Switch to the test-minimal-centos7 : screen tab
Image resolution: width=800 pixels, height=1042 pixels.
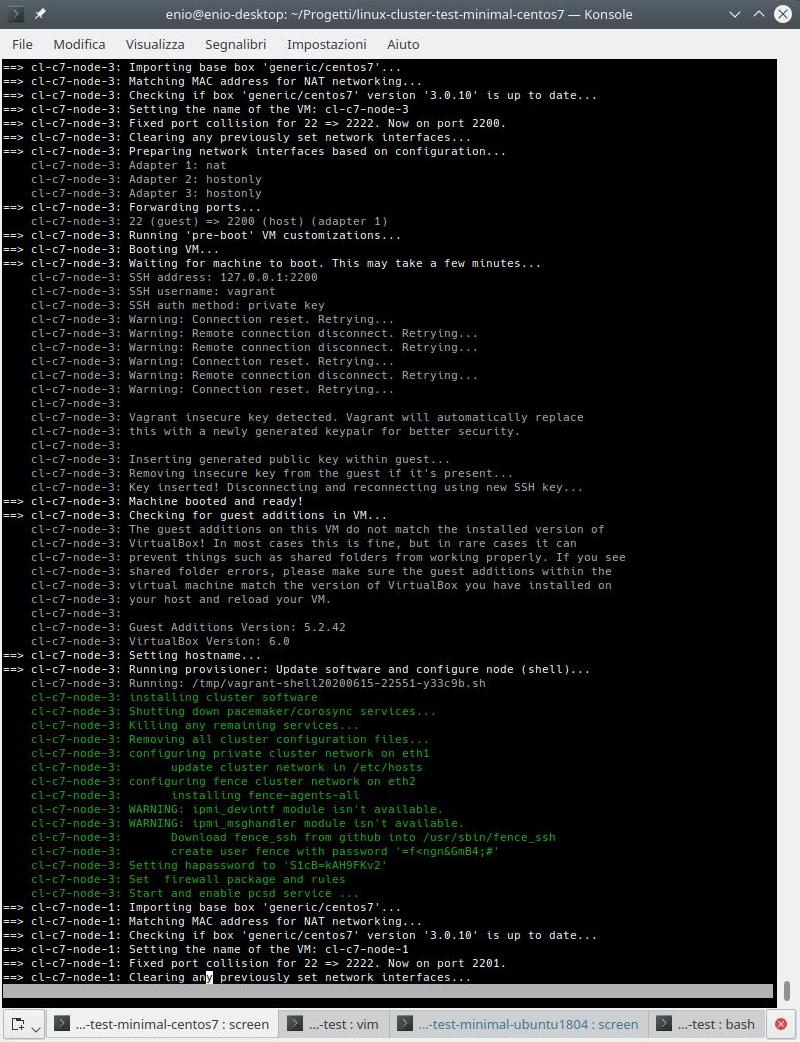point(162,1024)
